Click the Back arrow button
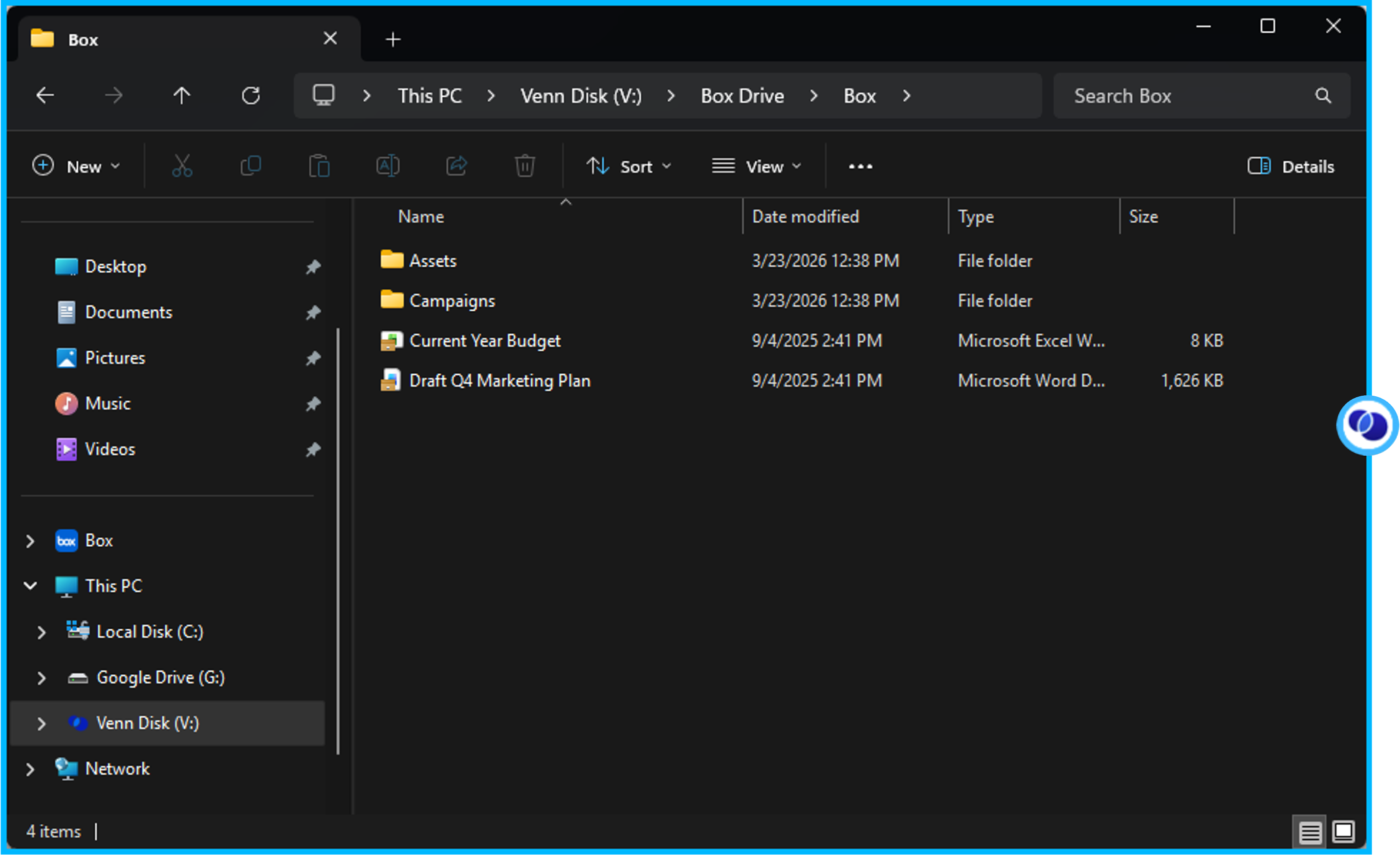This screenshot has width=1400, height=855. [x=45, y=95]
